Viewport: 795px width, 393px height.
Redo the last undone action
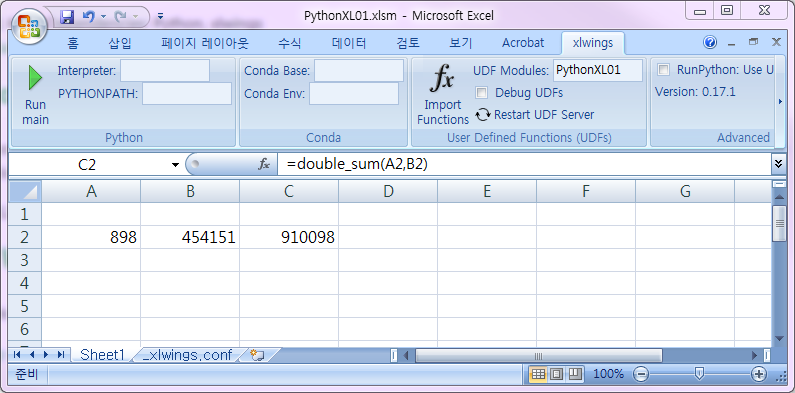click(x=121, y=17)
